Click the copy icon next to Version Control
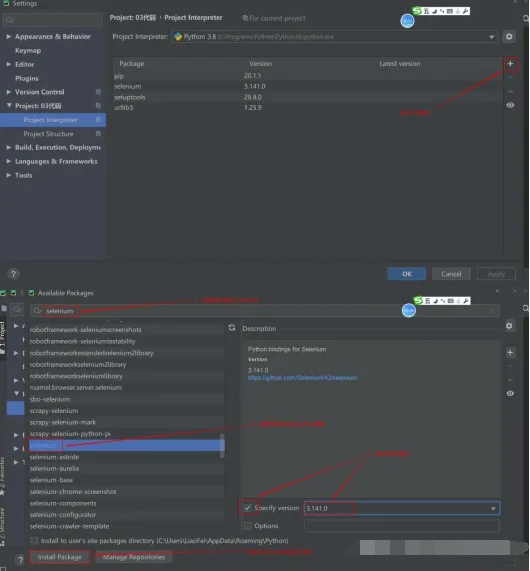530x571 pixels. click(x=98, y=92)
